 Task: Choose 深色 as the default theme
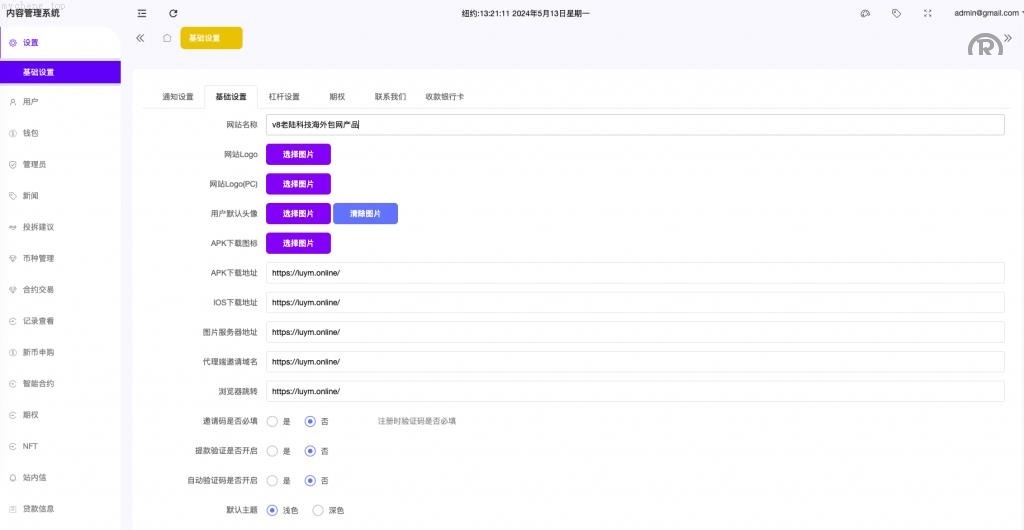click(318, 510)
